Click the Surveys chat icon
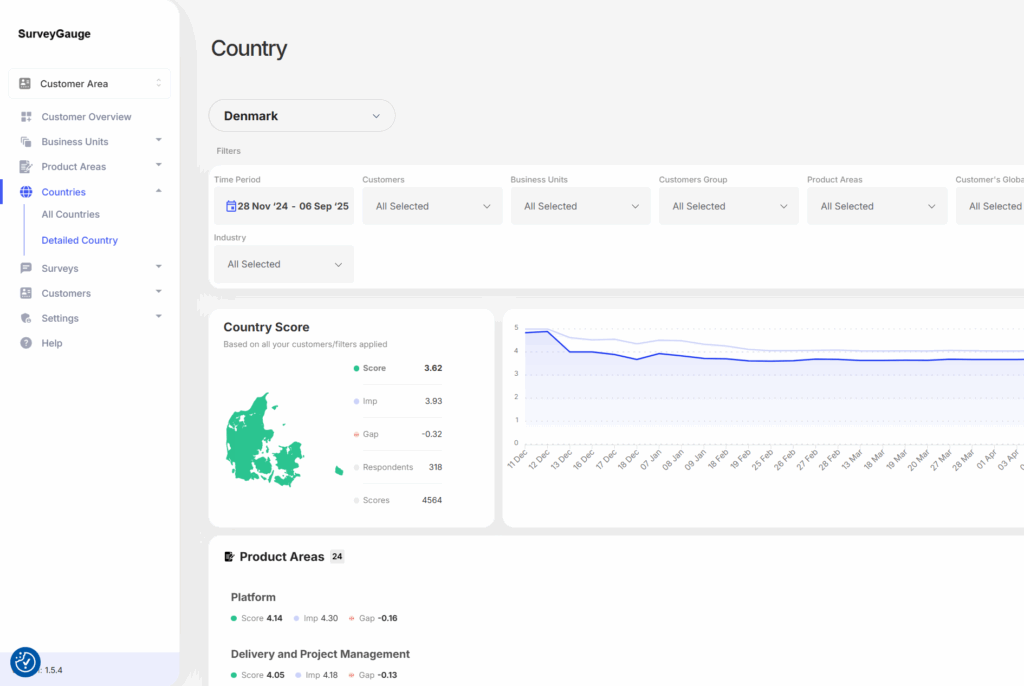 coord(26,268)
